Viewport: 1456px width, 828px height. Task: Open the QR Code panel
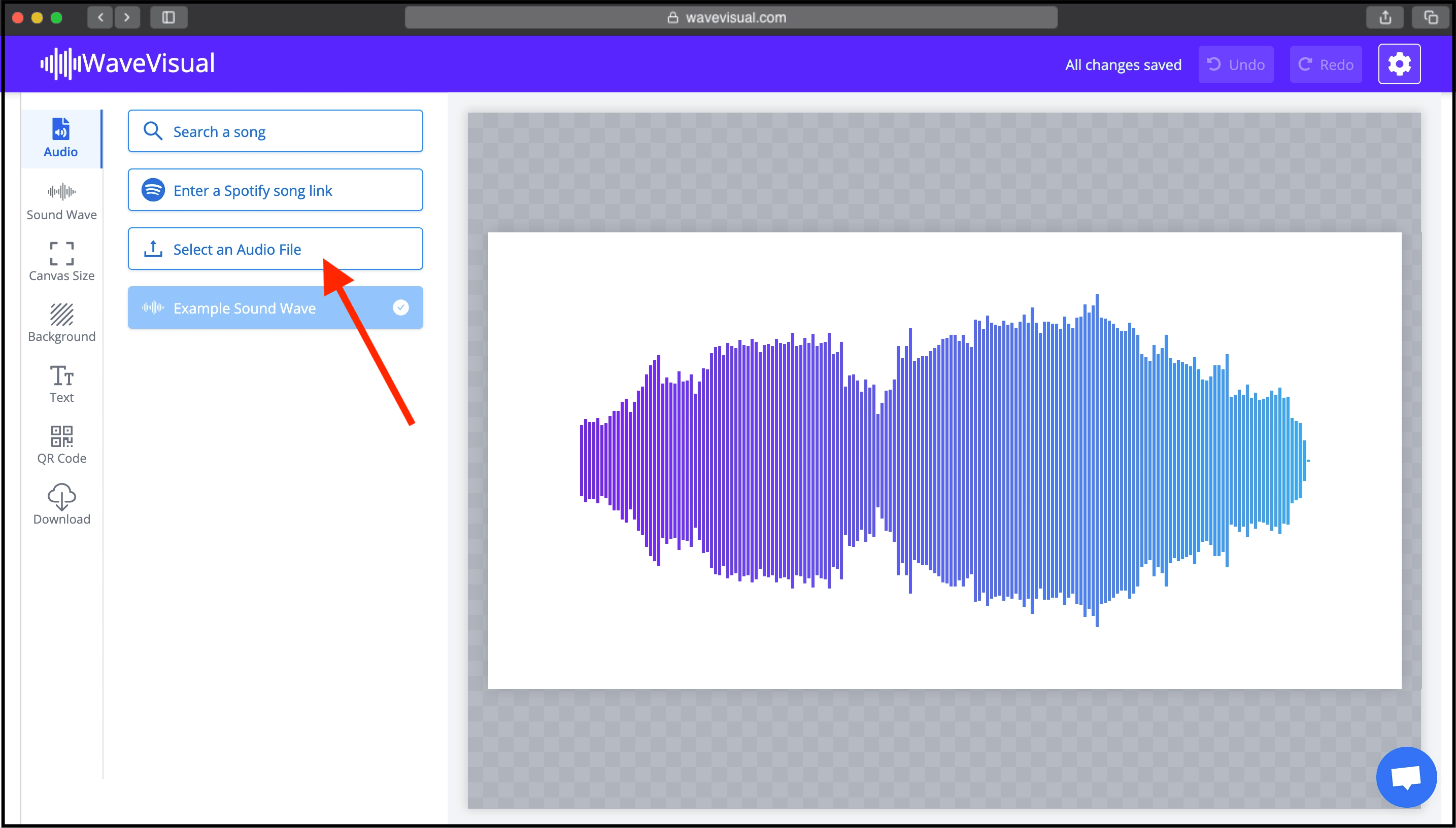[61, 437]
